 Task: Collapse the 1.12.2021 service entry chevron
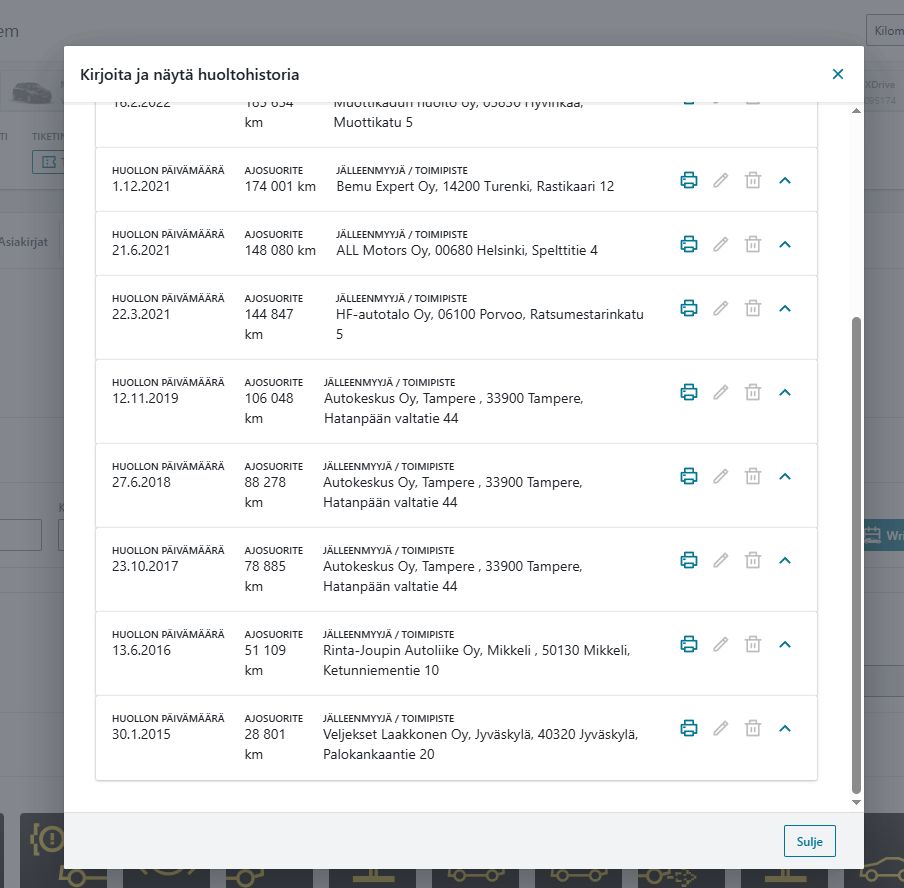click(x=785, y=180)
